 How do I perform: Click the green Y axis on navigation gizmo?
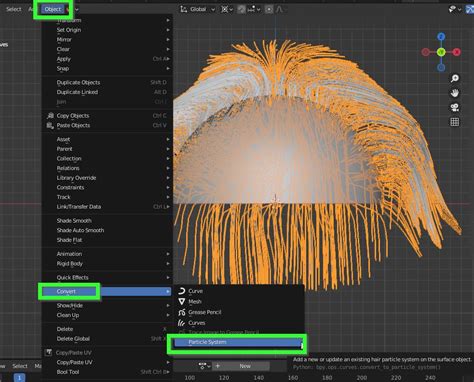point(441,52)
